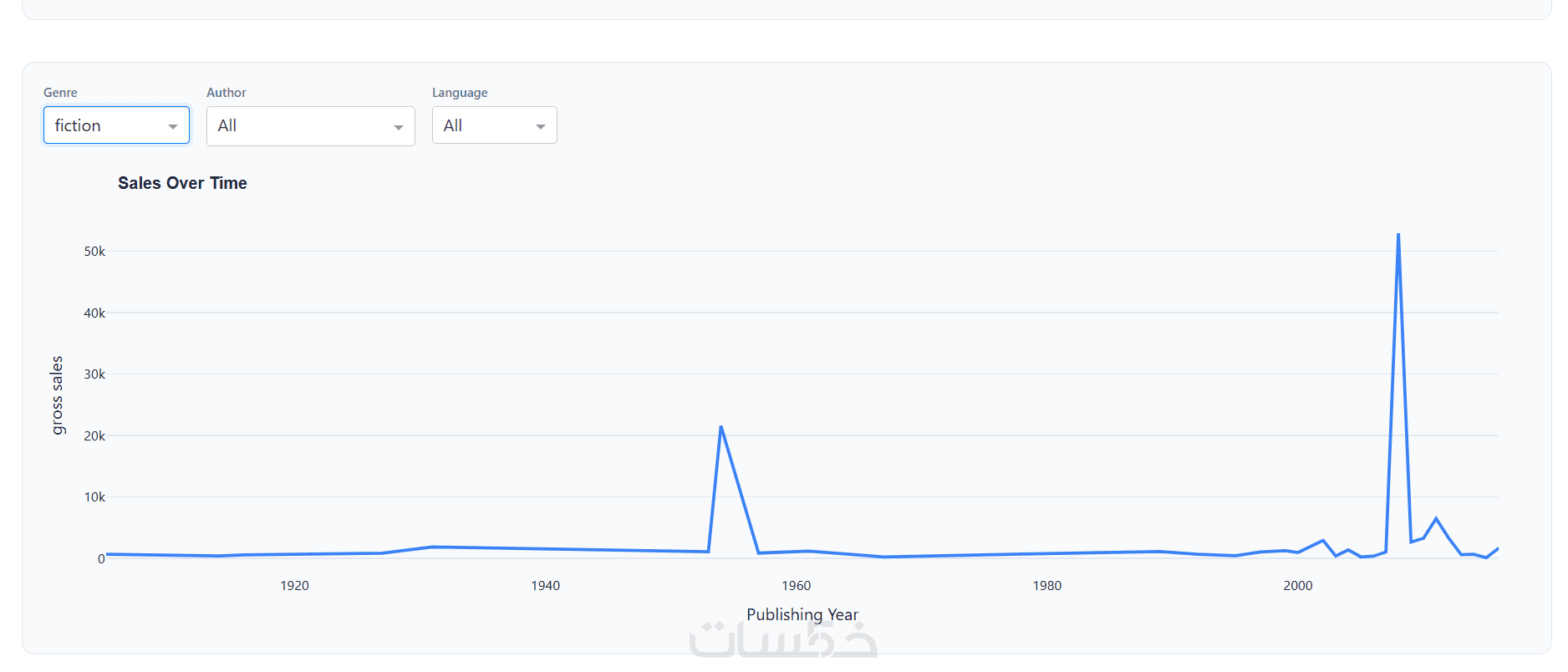The image size is (1568, 672).
Task: Click the Genre field label
Action: (60, 93)
